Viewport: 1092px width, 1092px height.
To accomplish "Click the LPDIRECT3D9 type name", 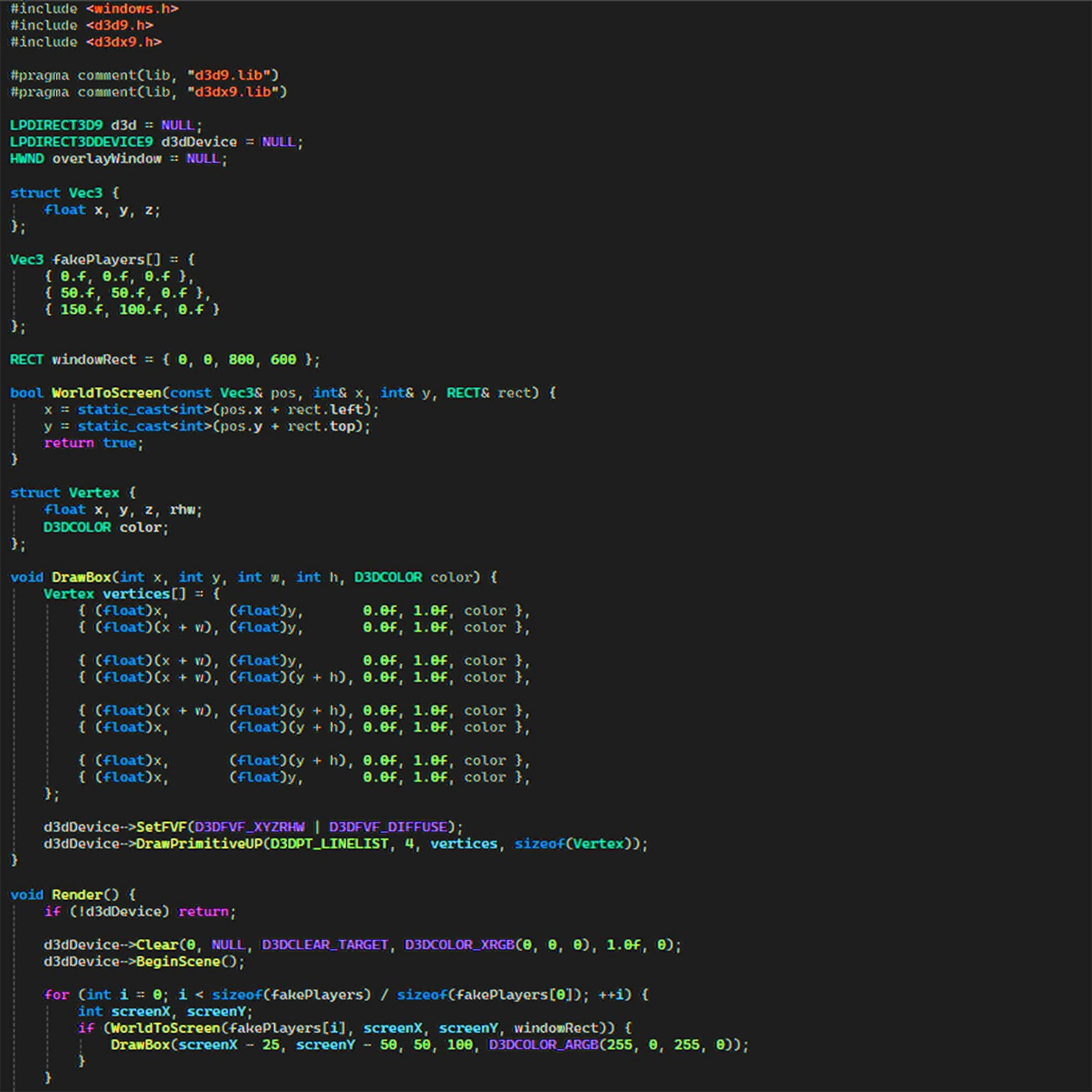I will click(x=56, y=125).
